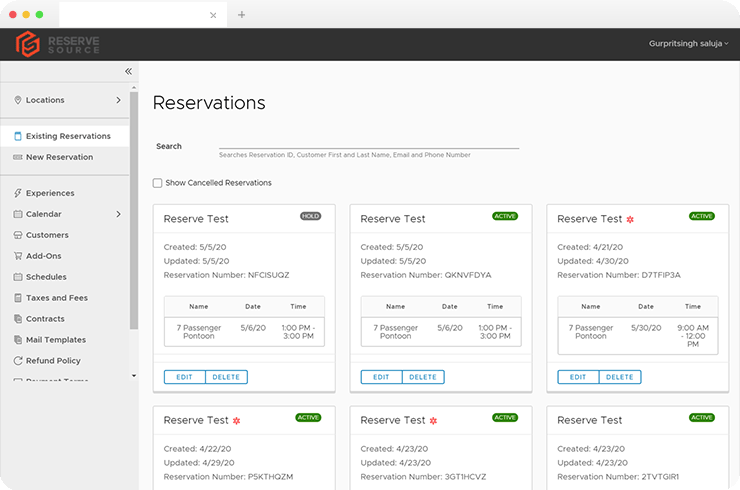This screenshot has width=740, height=490.
Task: Expand the Calendar submenu chevron
Action: [118, 214]
